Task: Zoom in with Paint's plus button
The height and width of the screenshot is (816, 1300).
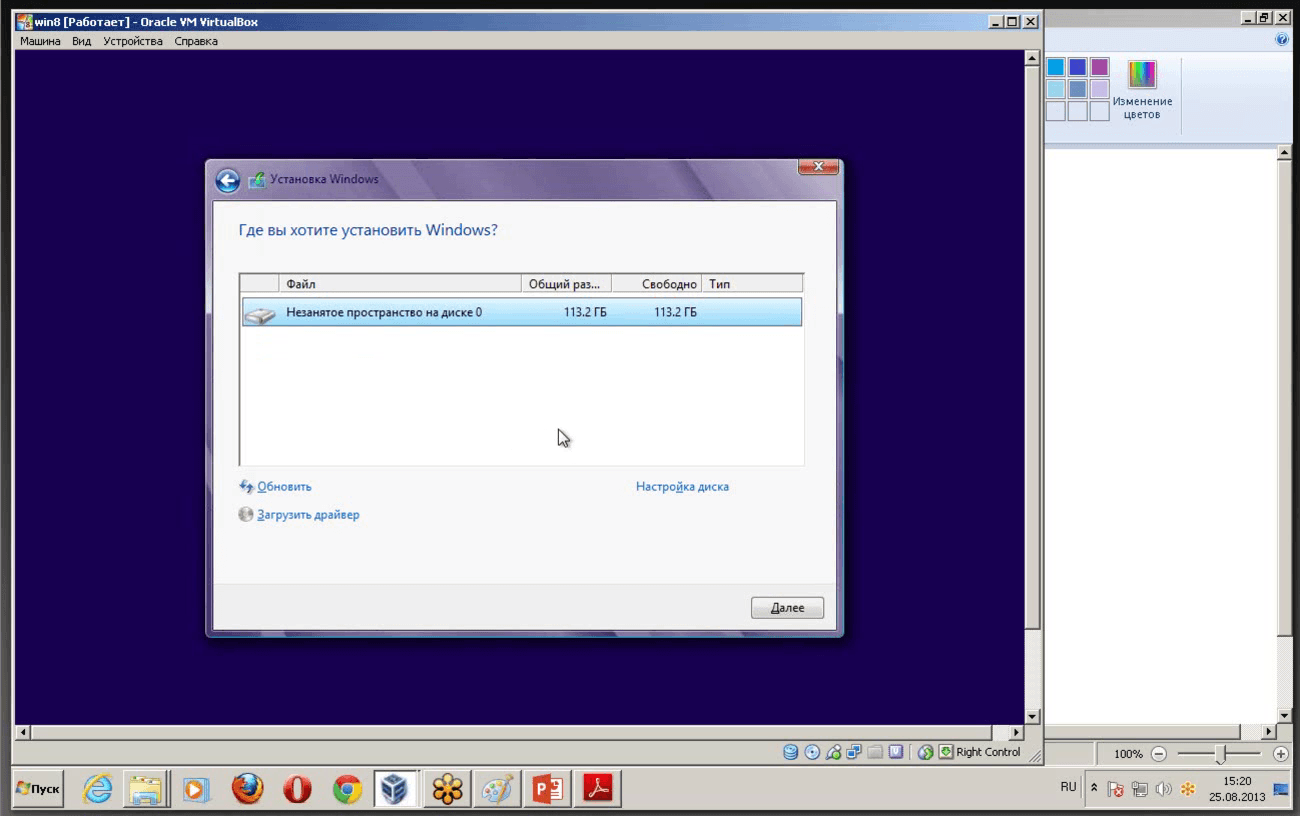Action: point(1281,754)
